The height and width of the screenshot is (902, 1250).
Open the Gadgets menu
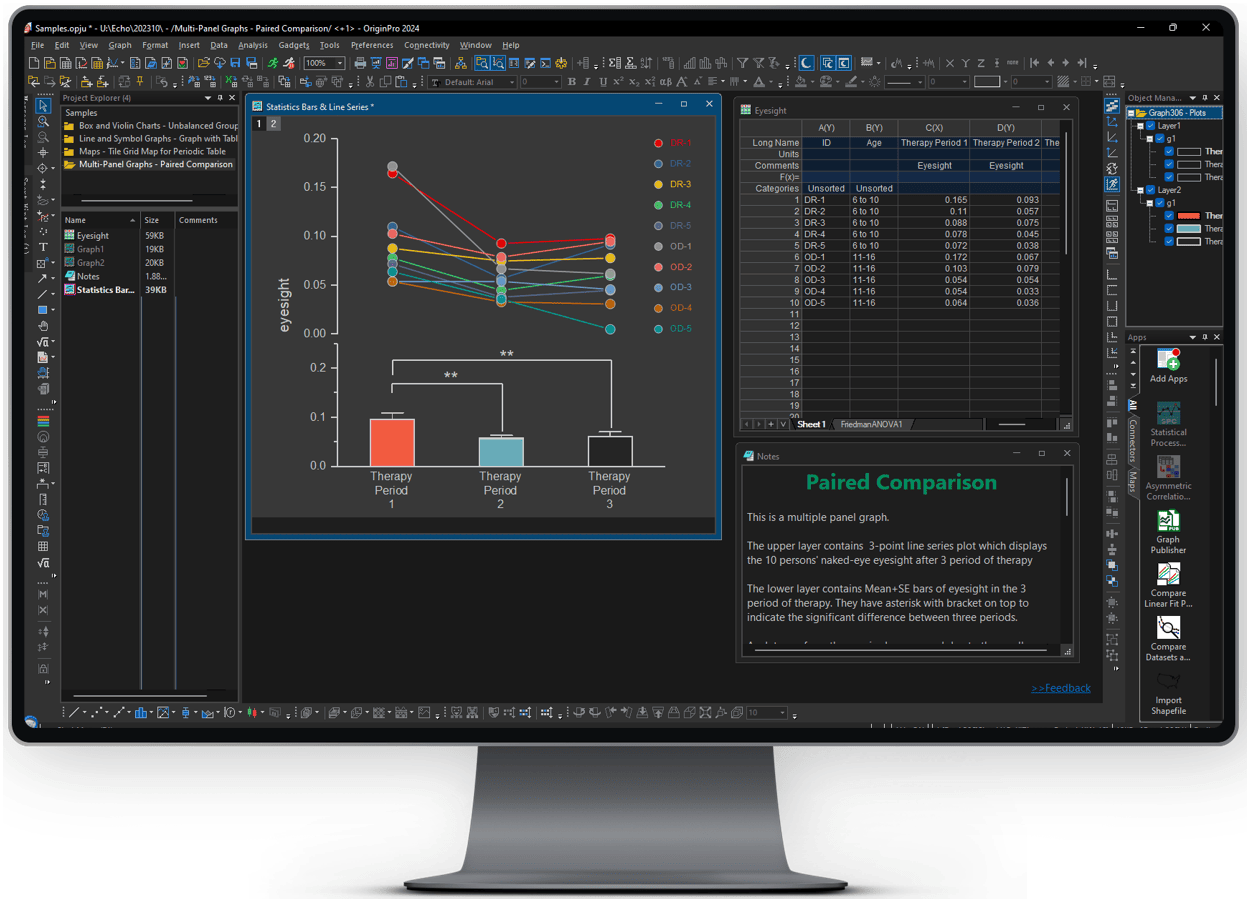pyautogui.click(x=294, y=45)
